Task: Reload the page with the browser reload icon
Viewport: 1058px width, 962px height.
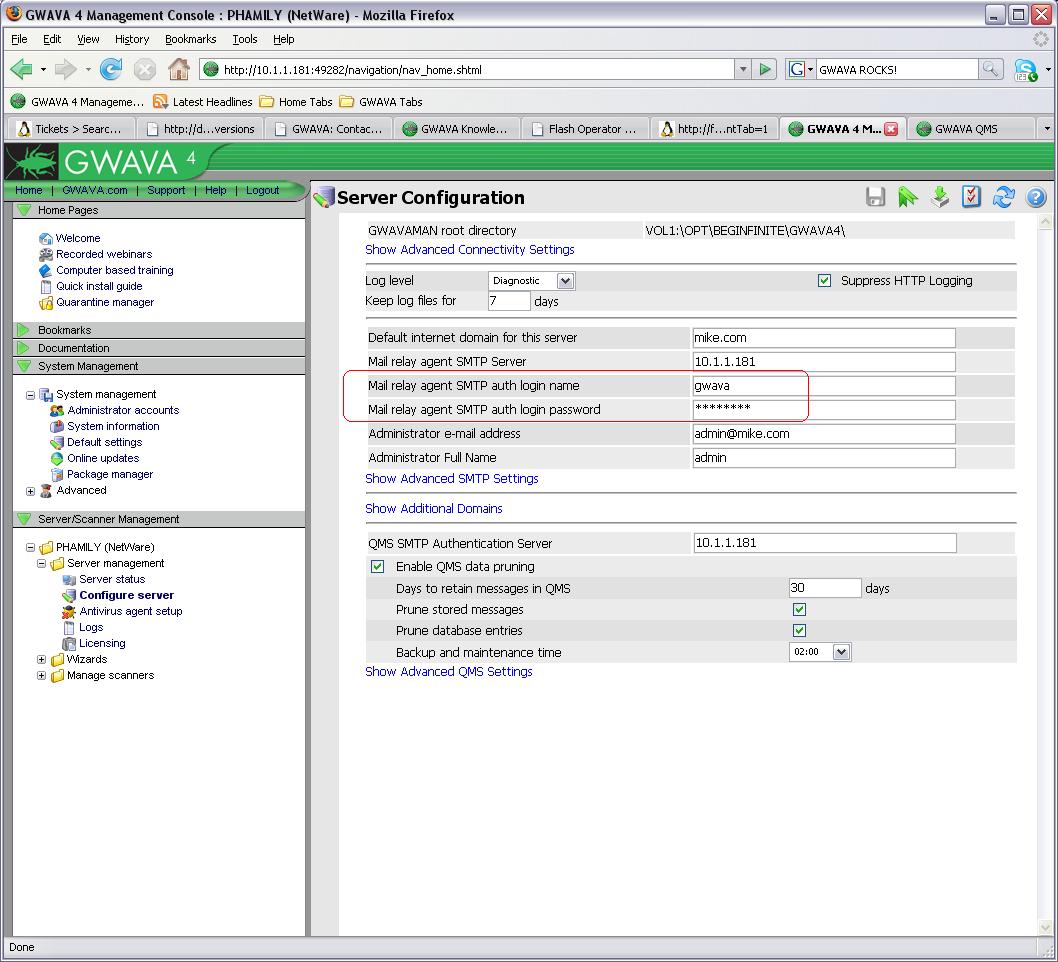Action: [111, 69]
